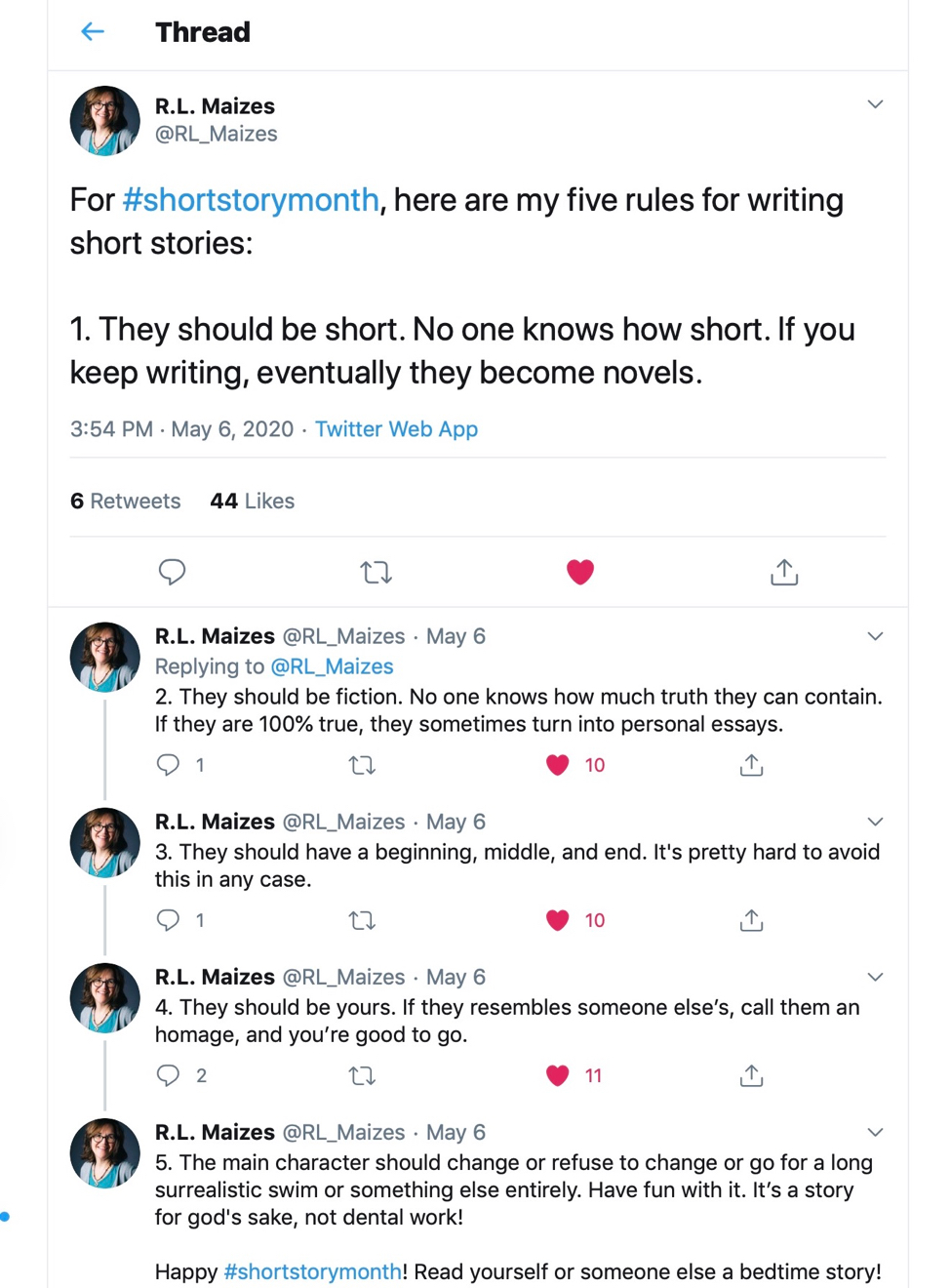Reply to the rule 4 homage tweet
Viewport: 951px width, 1288px height.
point(168,1075)
